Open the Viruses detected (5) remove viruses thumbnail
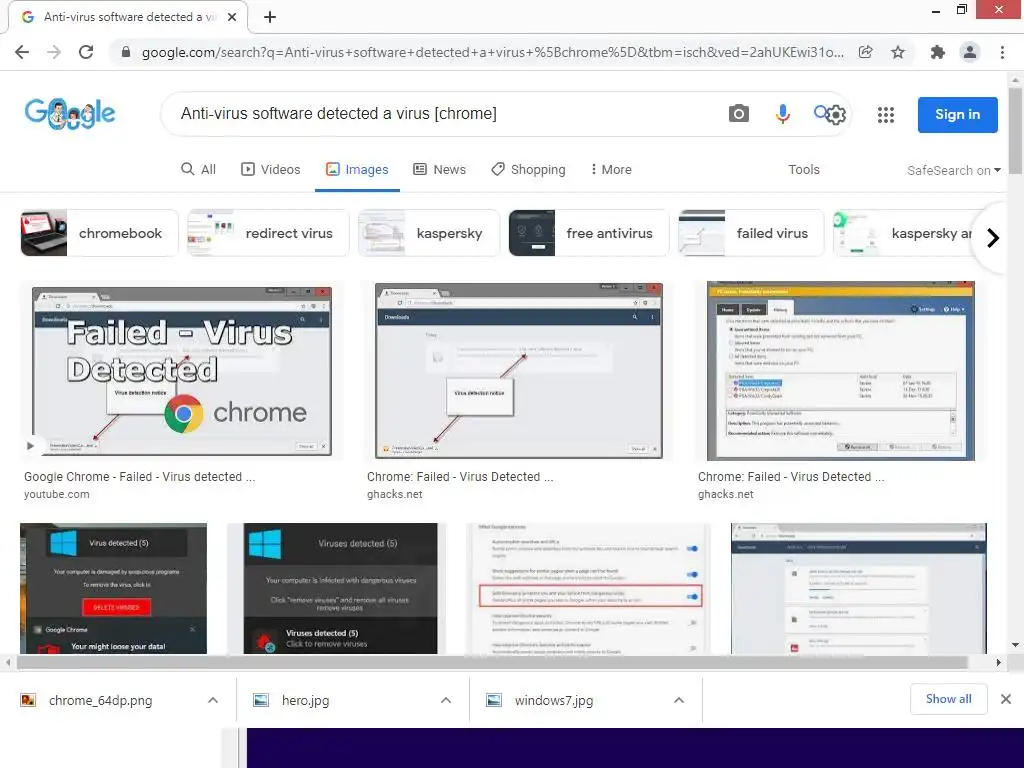Viewport: 1024px width, 768px height. click(340, 588)
